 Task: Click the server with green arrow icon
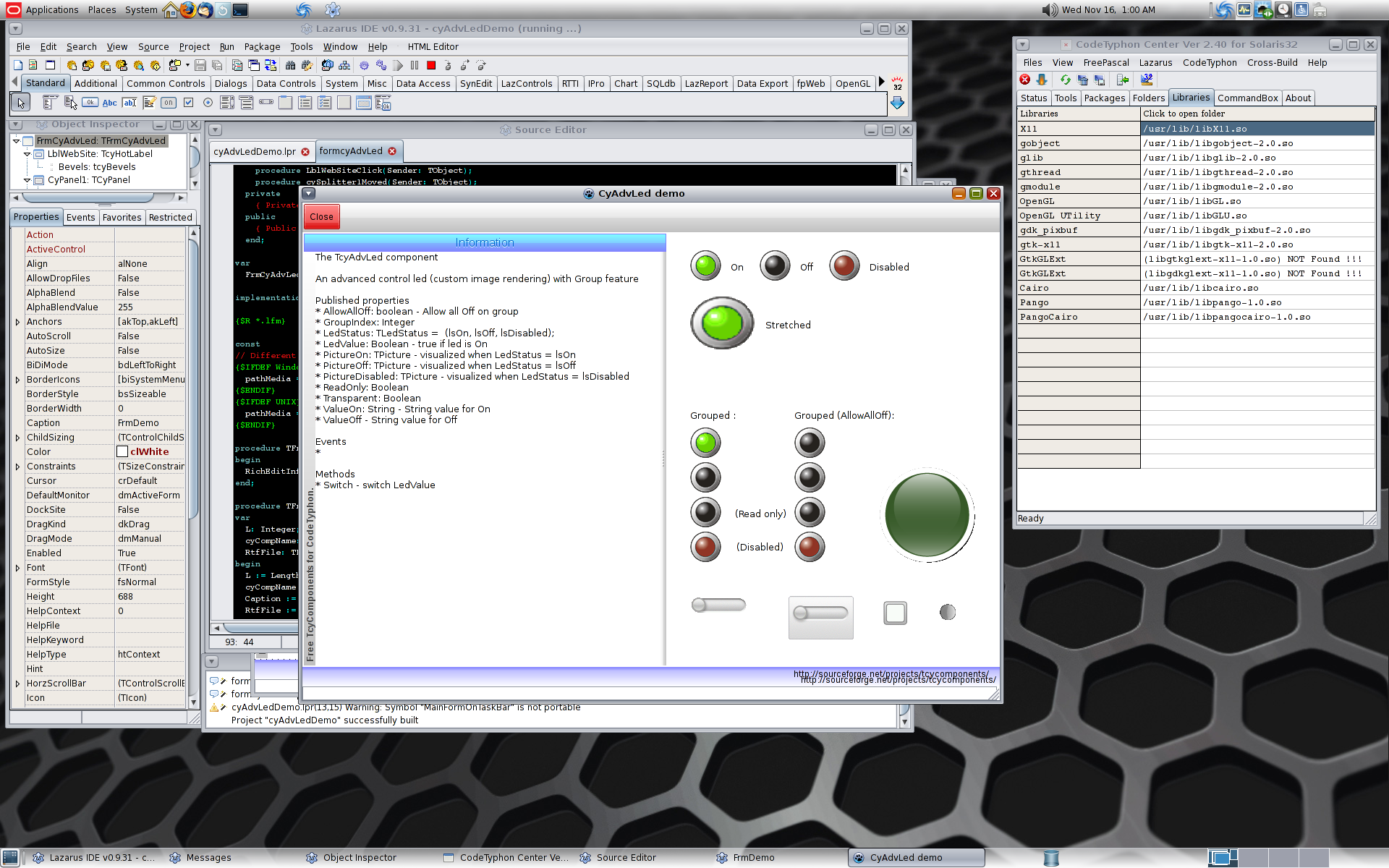(x=1123, y=80)
